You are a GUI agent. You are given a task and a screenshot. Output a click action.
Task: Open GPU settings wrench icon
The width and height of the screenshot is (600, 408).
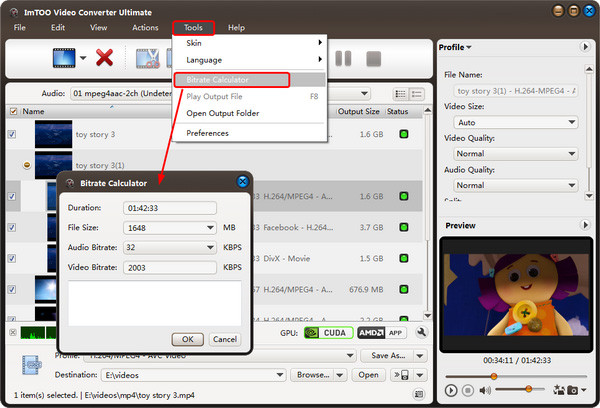pyautogui.click(x=421, y=332)
